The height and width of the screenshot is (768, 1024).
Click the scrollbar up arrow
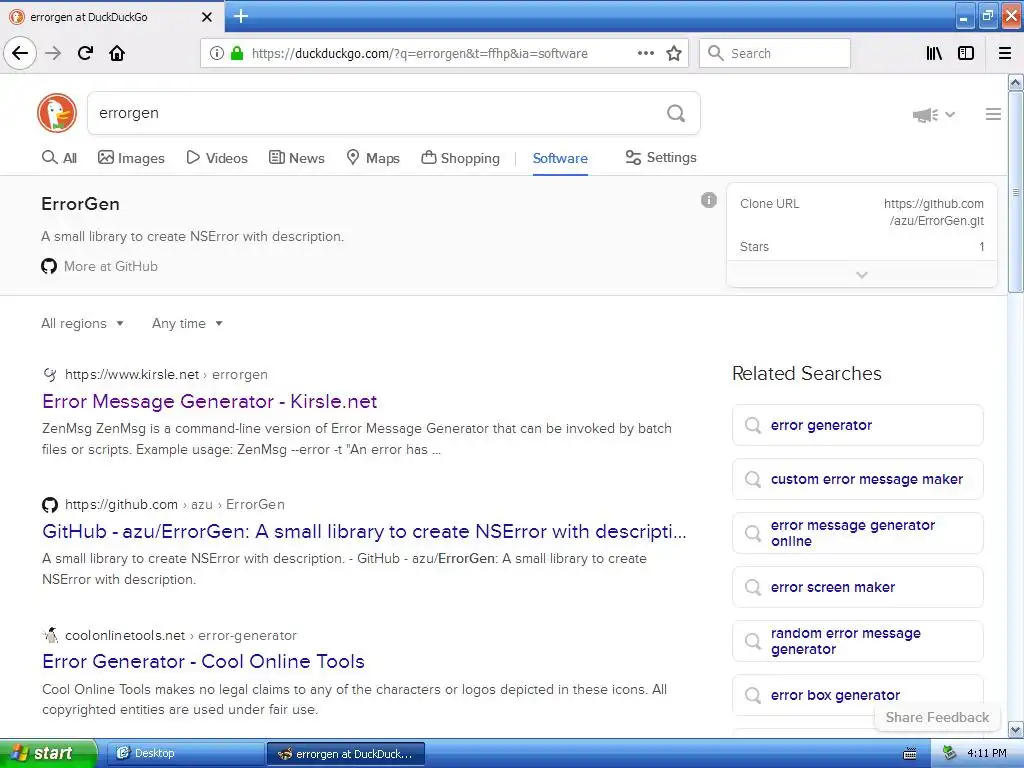click(1016, 82)
